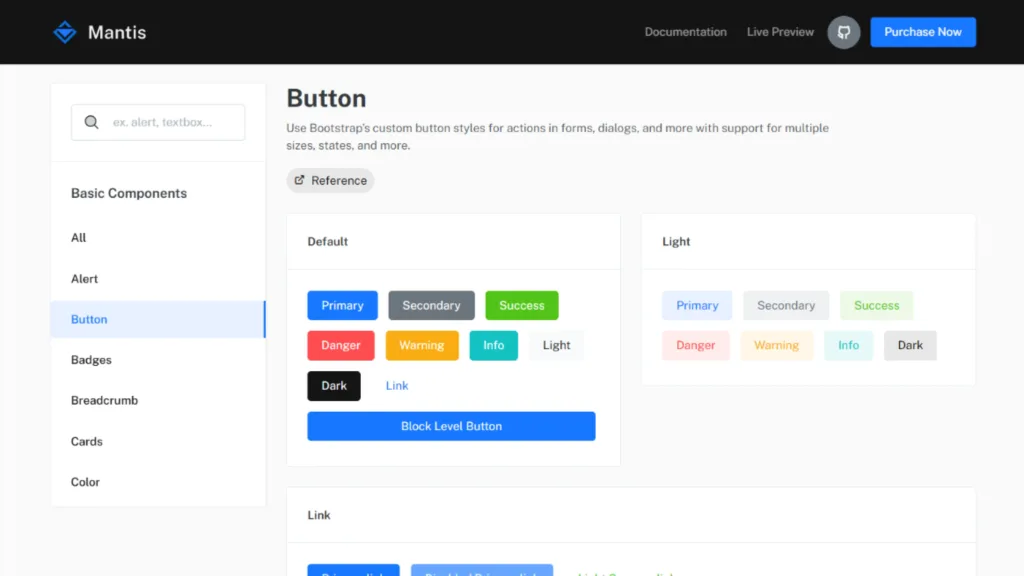The width and height of the screenshot is (1024, 576).
Task: Click the Purchase Now button
Action: 922,31
